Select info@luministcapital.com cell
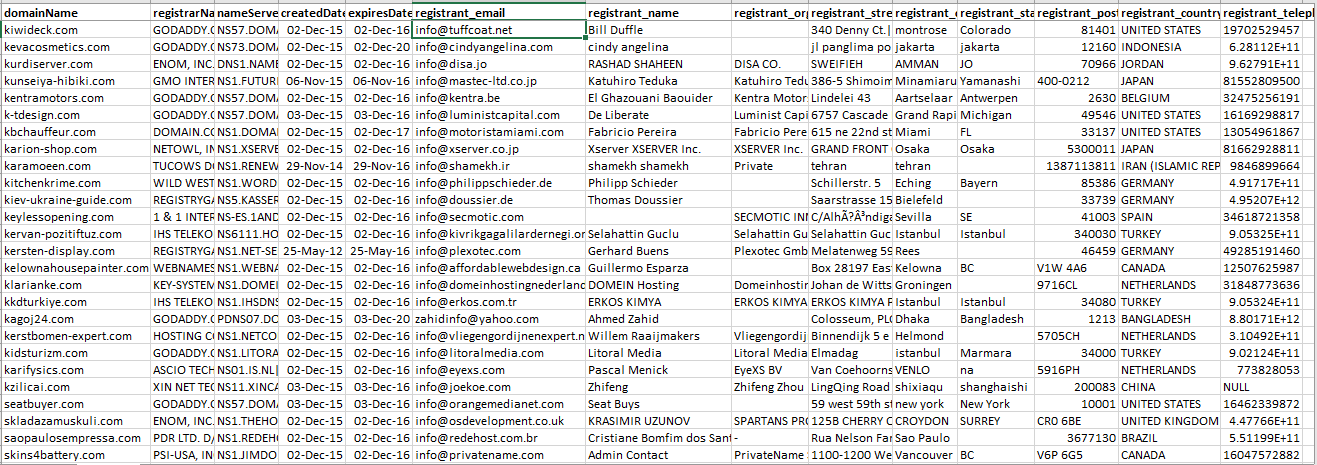This screenshot has height=465, width=1317. click(x=498, y=115)
